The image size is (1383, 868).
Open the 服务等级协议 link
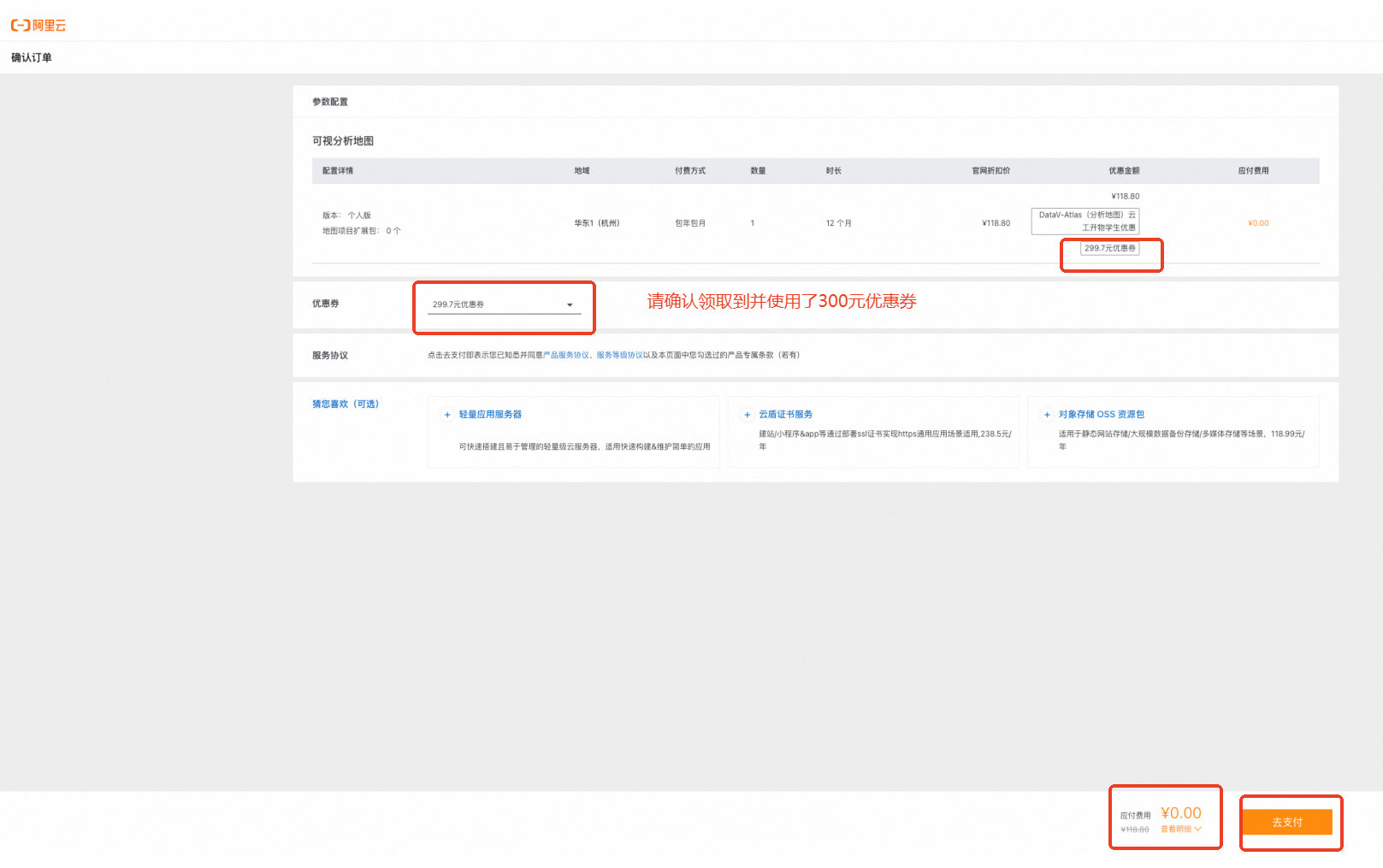click(620, 355)
